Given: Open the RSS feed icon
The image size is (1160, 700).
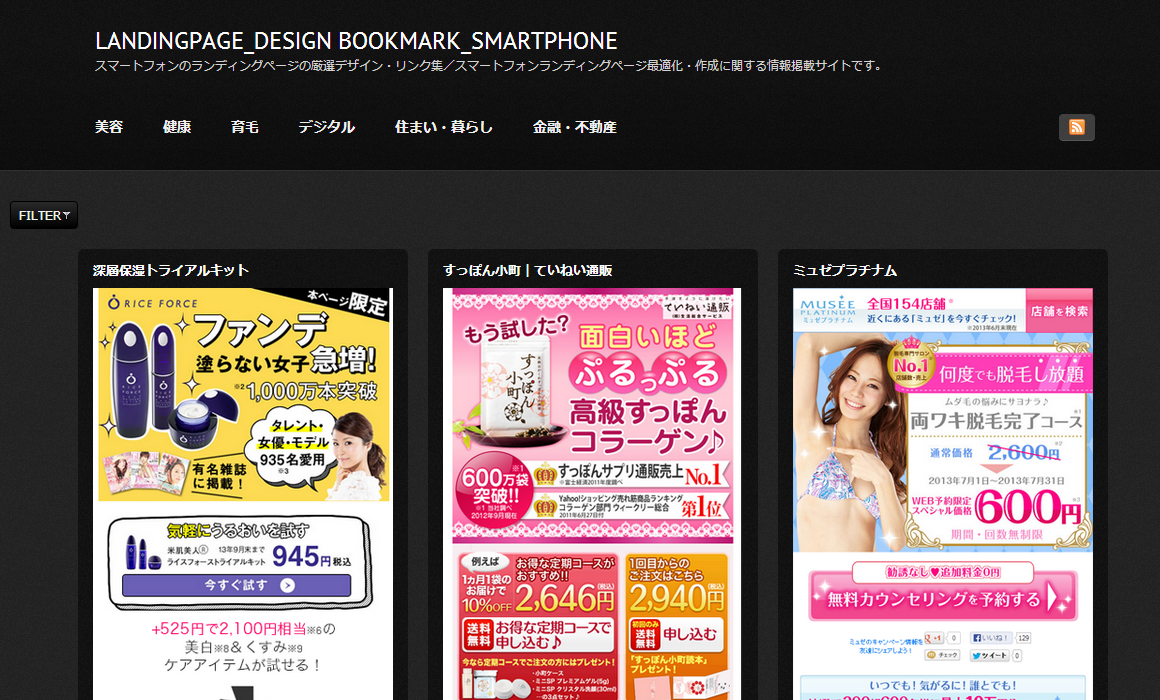Looking at the screenshot, I should pyautogui.click(x=1076, y=127).
